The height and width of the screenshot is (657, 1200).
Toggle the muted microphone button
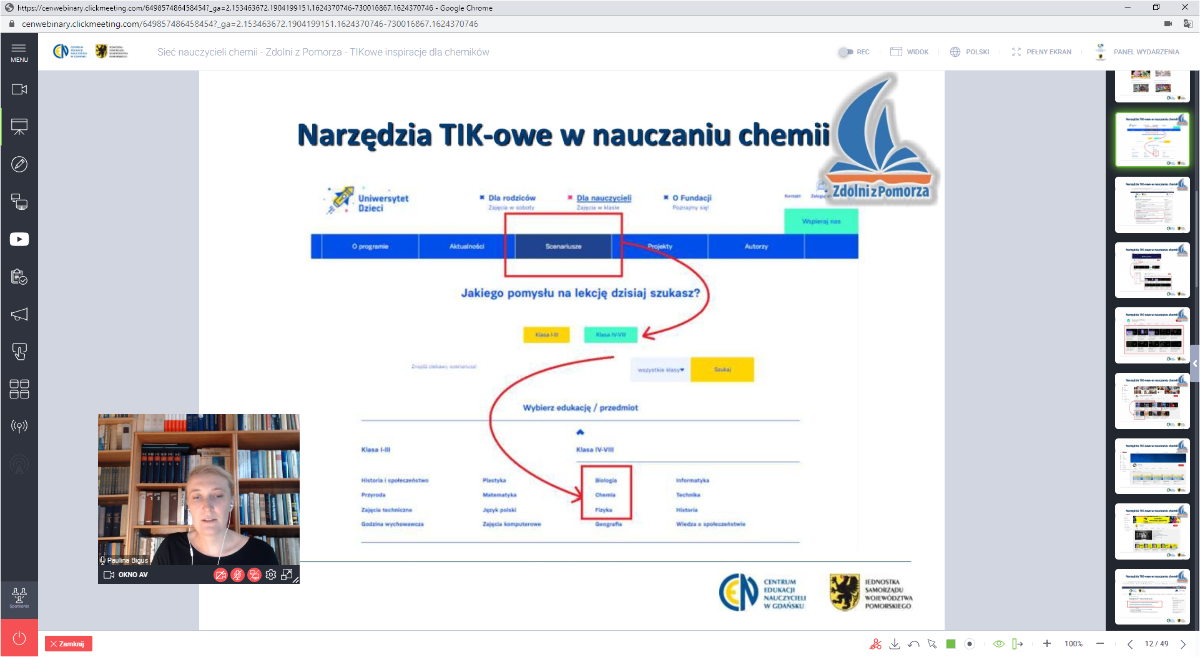[238, 575]
